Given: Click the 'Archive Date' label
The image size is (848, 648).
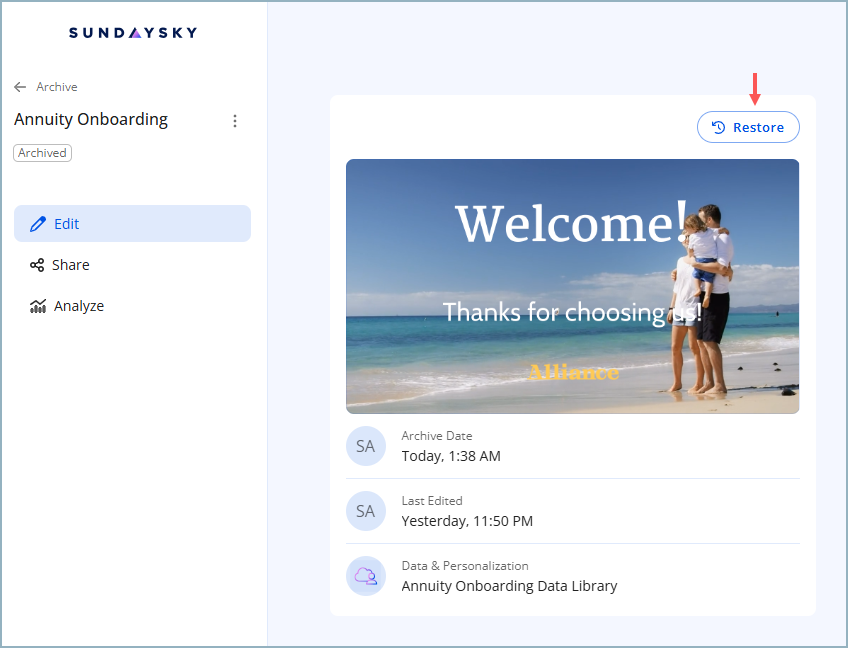Looking at the screenshot, I should click(x=437, y=436).
